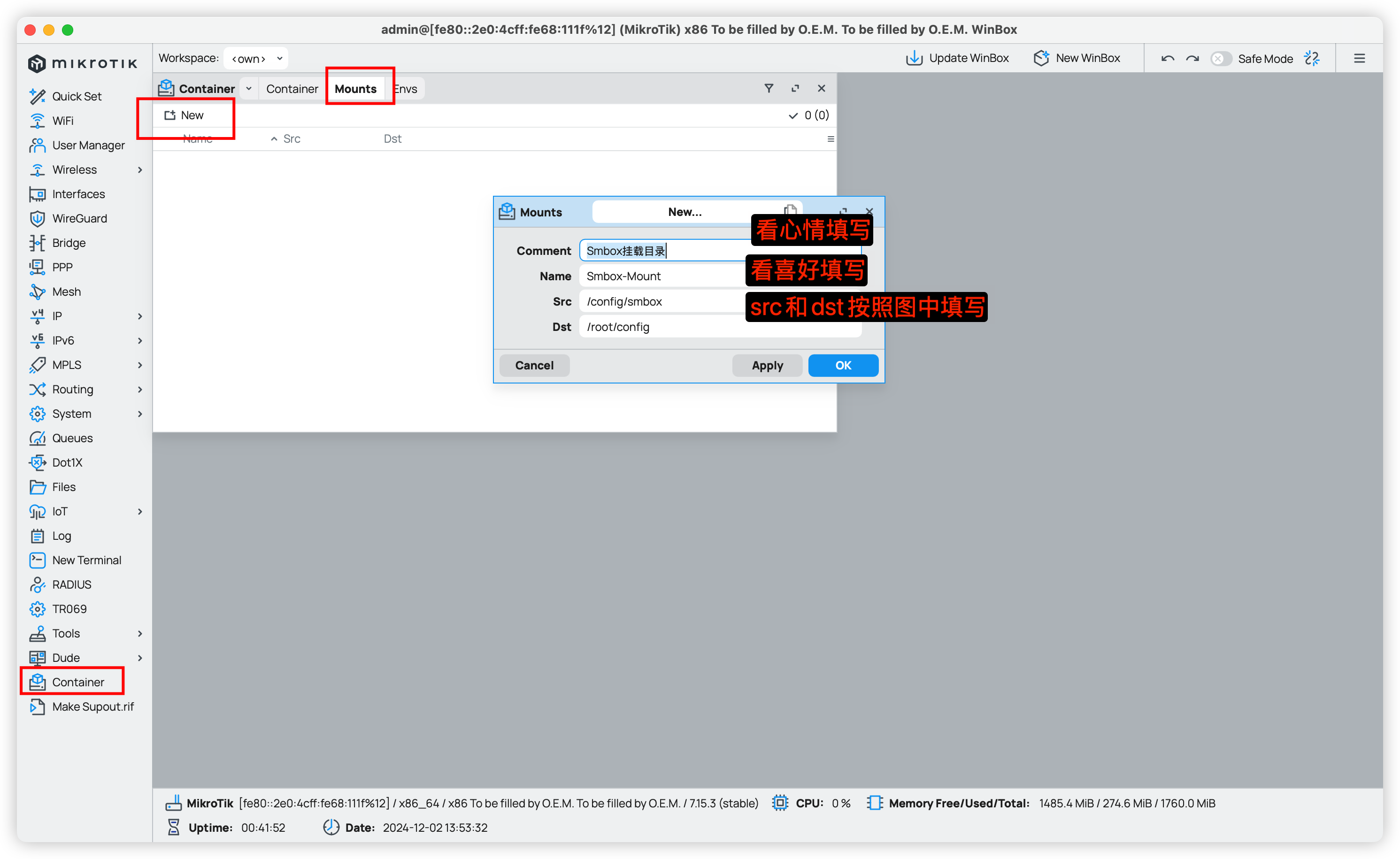Focus the Src field /config/smbox
Image resolution: width=1400 pixels, height=859 pixels.
[x=721, y=302]
